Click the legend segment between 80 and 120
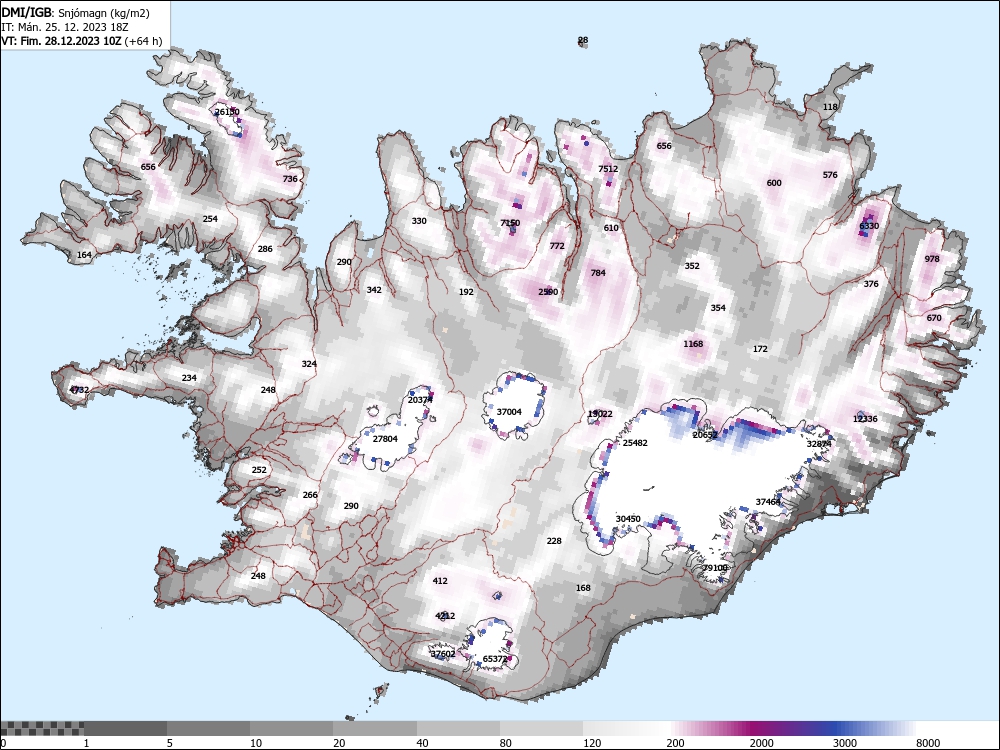Image resolution: width=1000 pixels, height=750 pixels. coord(541,728)
